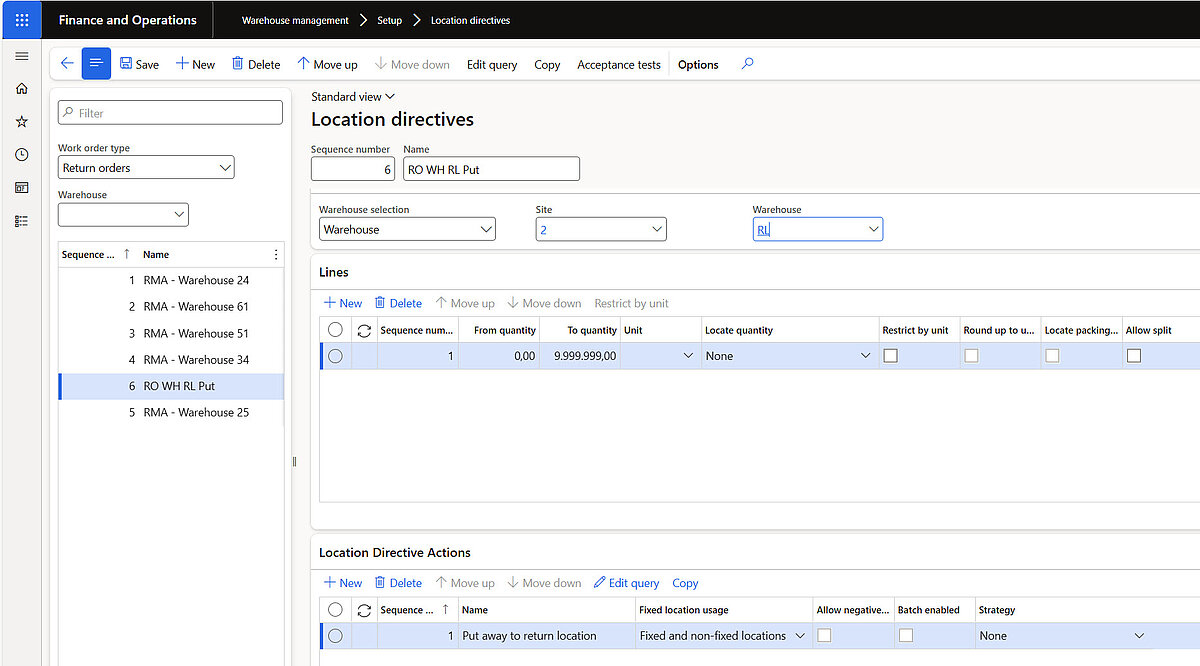Image resolution: width=1200 pixels, height=666 pixels.
Task: Open the Setup breadcrumb item
Action: [389, 19]
